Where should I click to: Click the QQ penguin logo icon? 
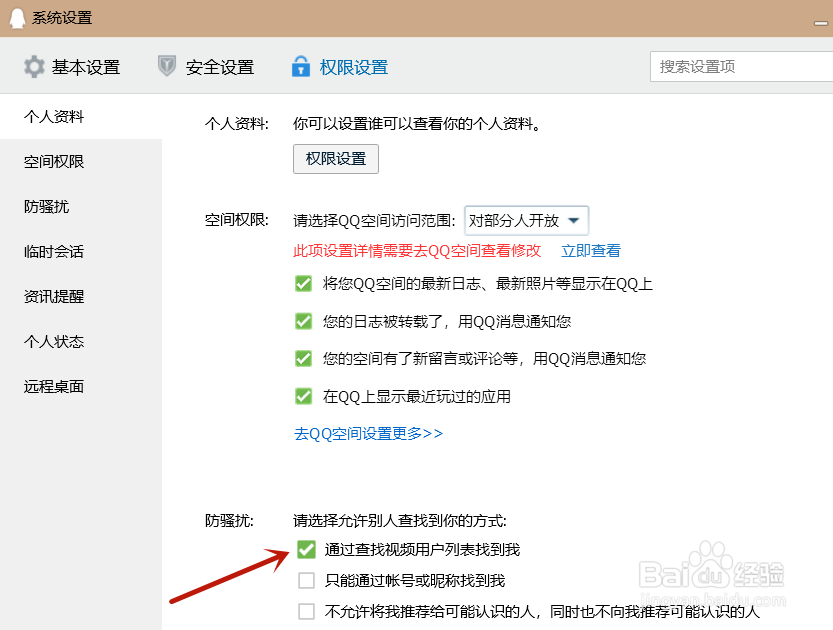point(17,18)
